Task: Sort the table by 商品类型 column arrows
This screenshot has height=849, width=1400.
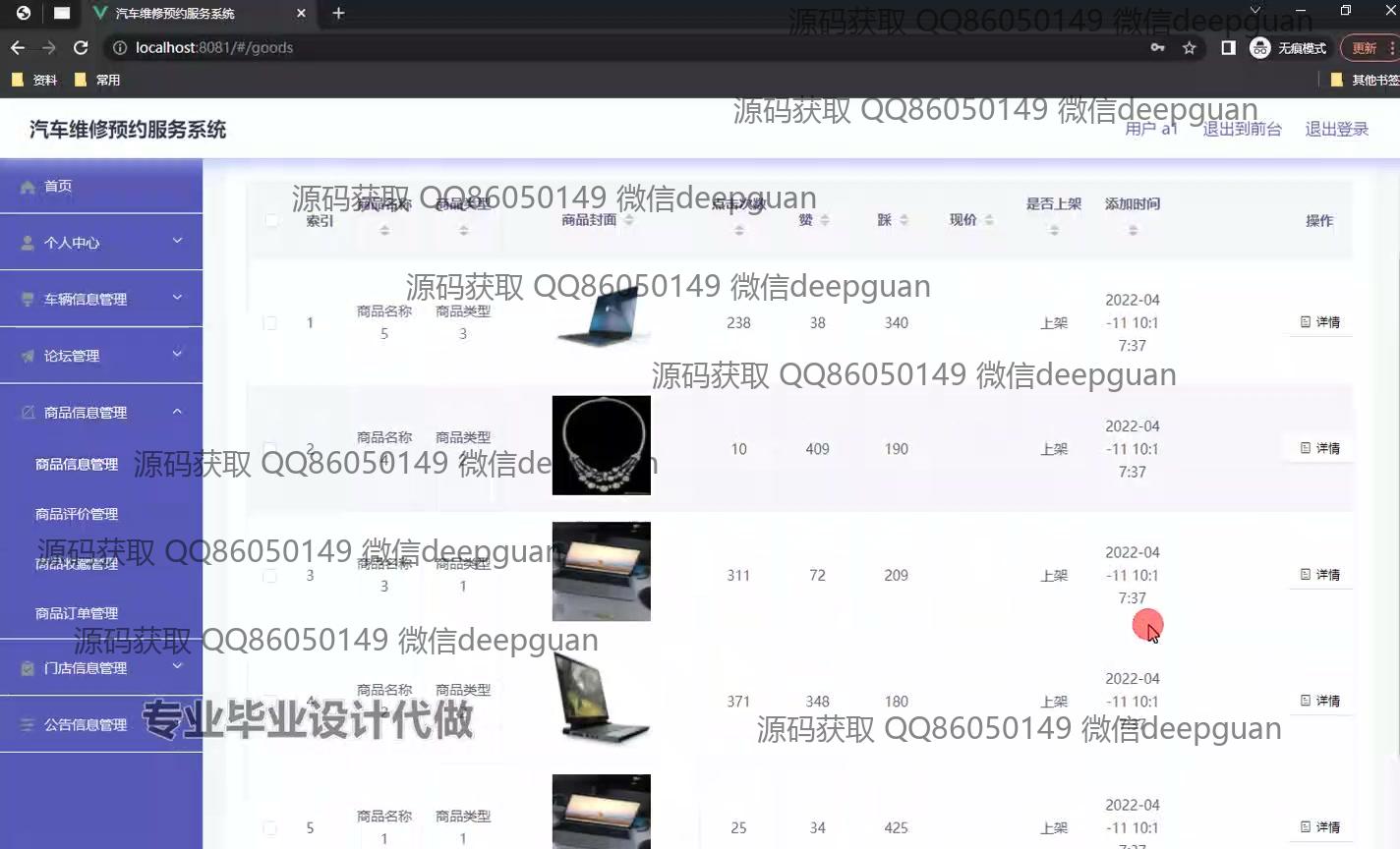Action: (463, 230)
